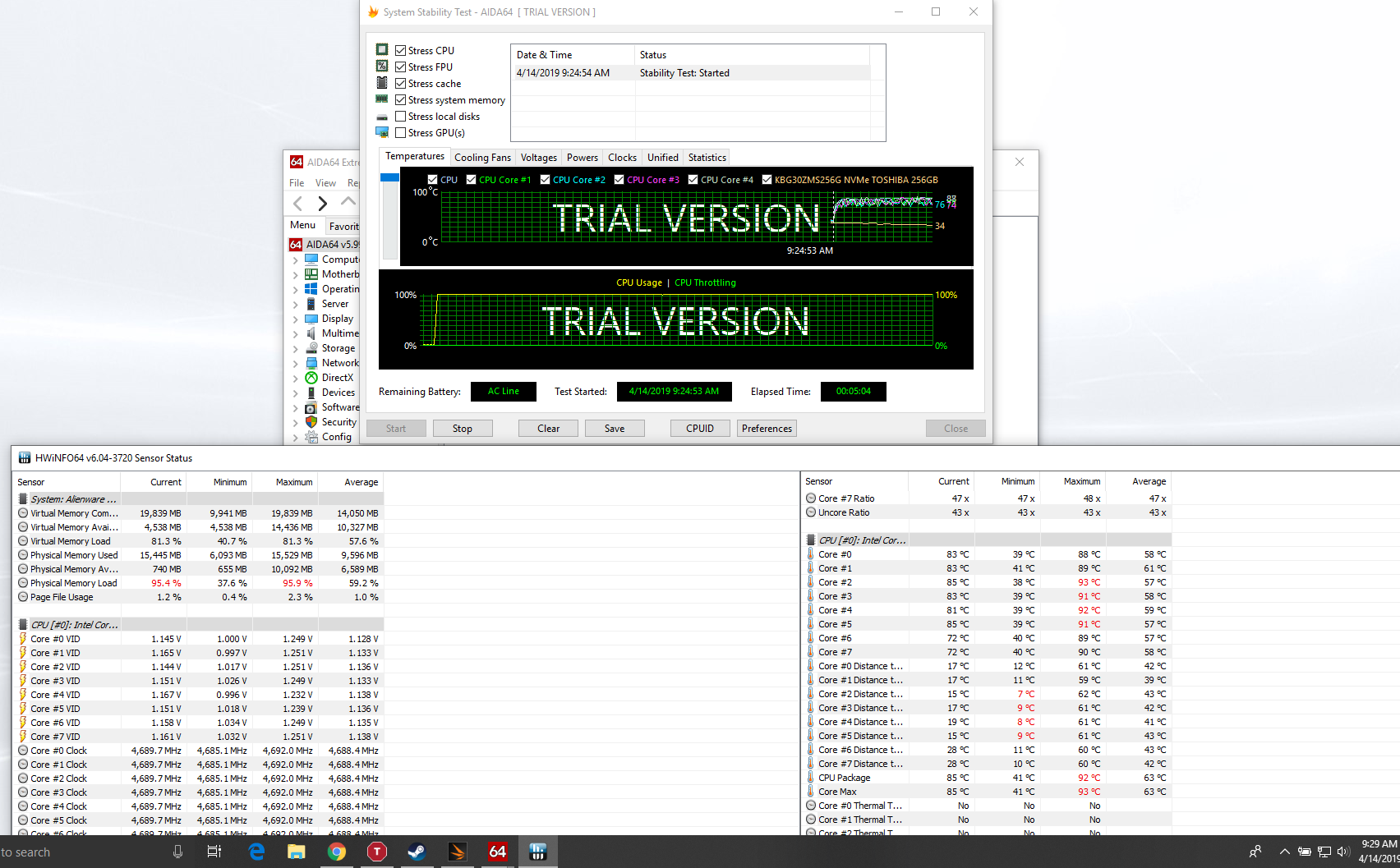This screenshot has width=1400, height=868.
Task: Open File Explorer from taskbar
Action: (x=296, y=852)
